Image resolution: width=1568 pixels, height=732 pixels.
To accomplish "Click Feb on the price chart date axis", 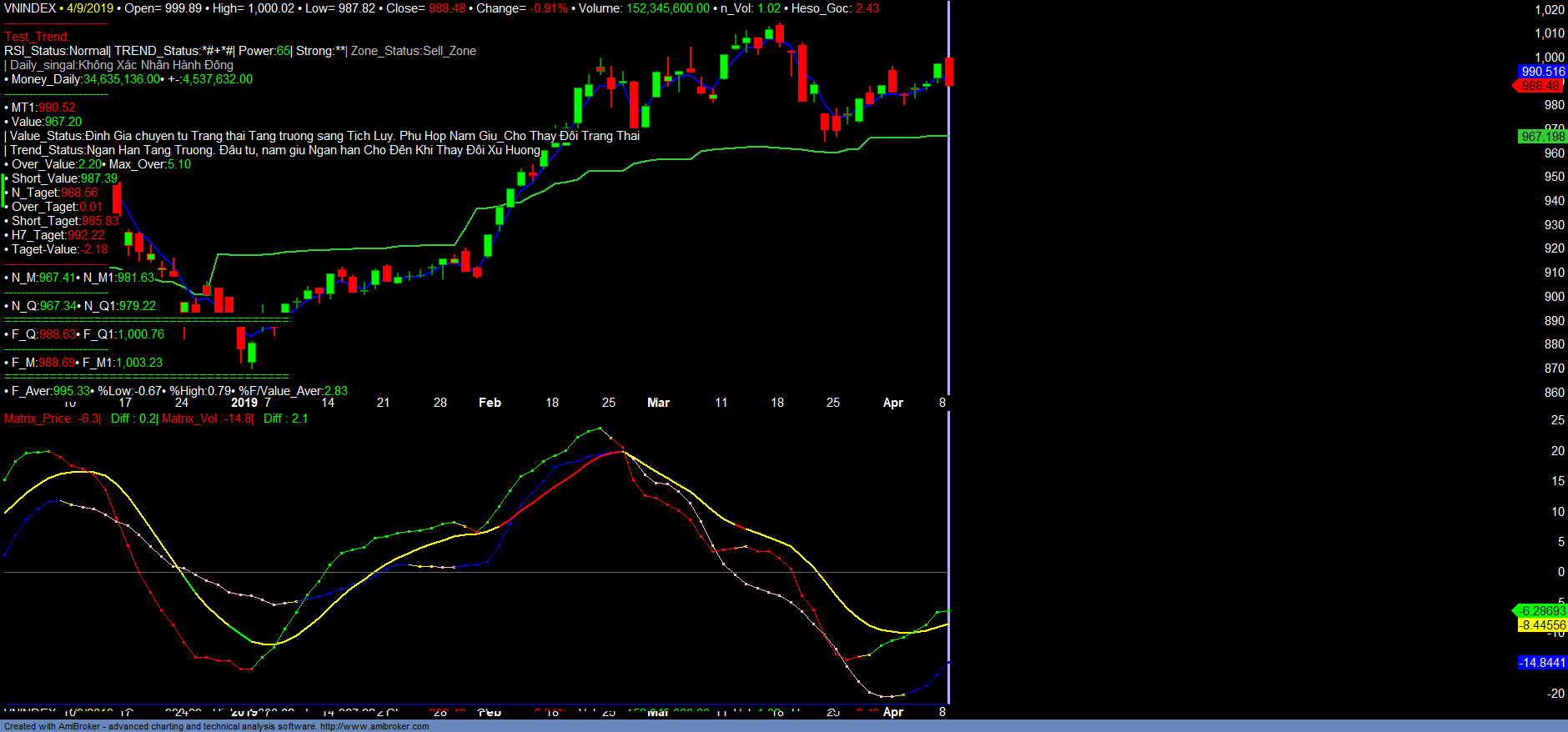I will 490,403.
